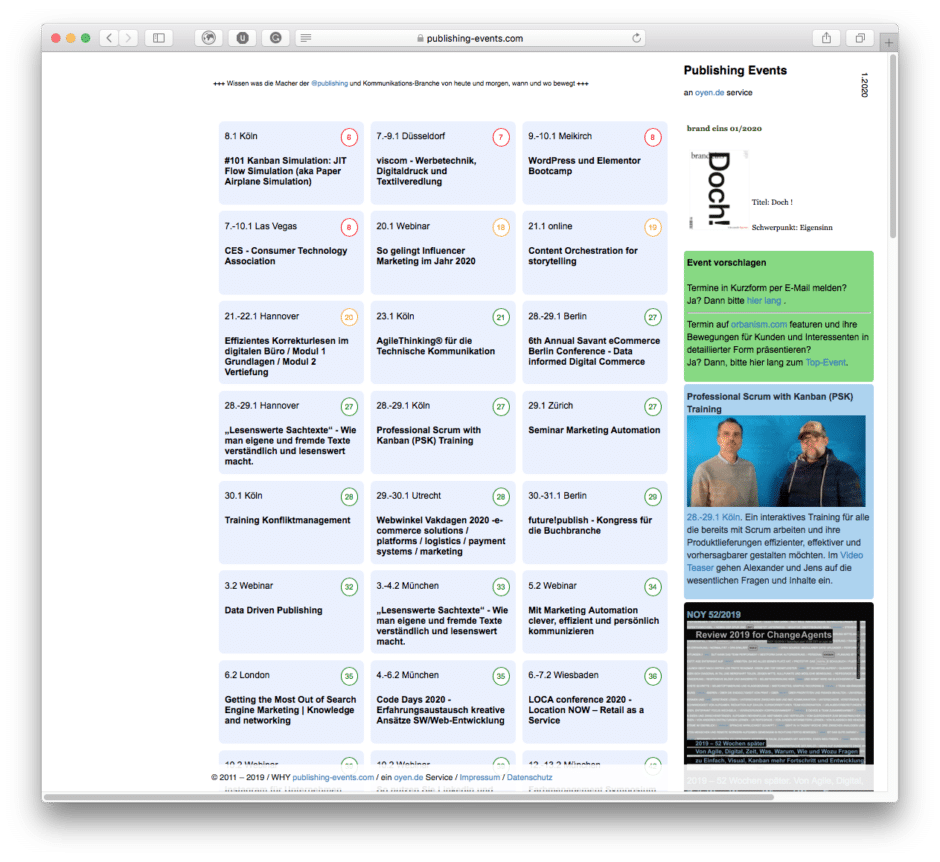Click the Grammarly extension icon in toolbar
This screenshot has width=940, height=862.
275,38
